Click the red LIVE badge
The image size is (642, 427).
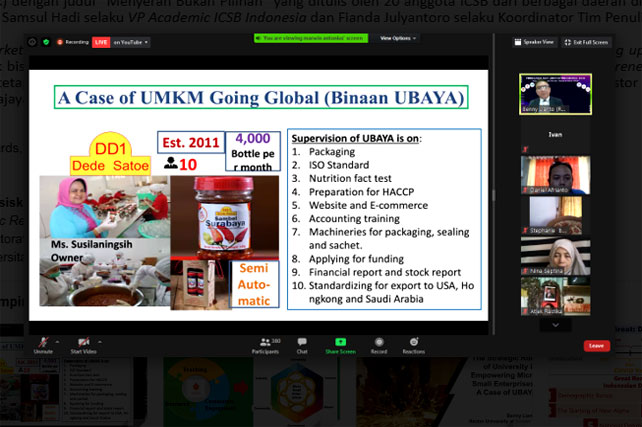pyautogui.click(x=101, y=42)
